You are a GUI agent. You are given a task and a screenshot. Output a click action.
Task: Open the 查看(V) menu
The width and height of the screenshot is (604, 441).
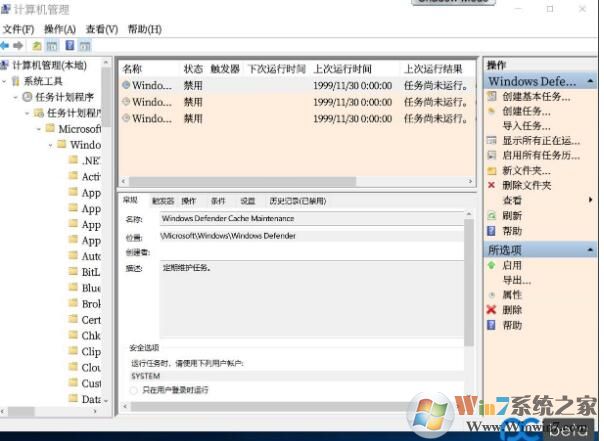pyautogui.click(x=102, y=29)
